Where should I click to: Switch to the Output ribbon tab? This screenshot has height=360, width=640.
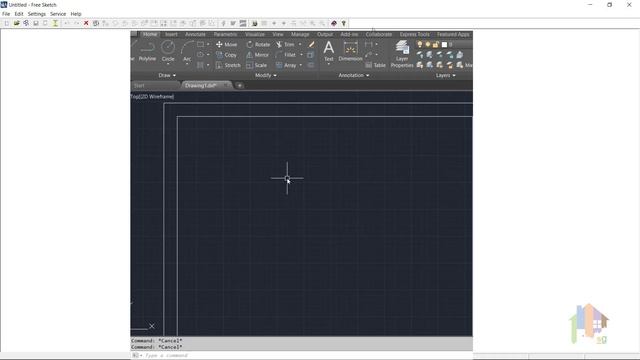(325, 34)
